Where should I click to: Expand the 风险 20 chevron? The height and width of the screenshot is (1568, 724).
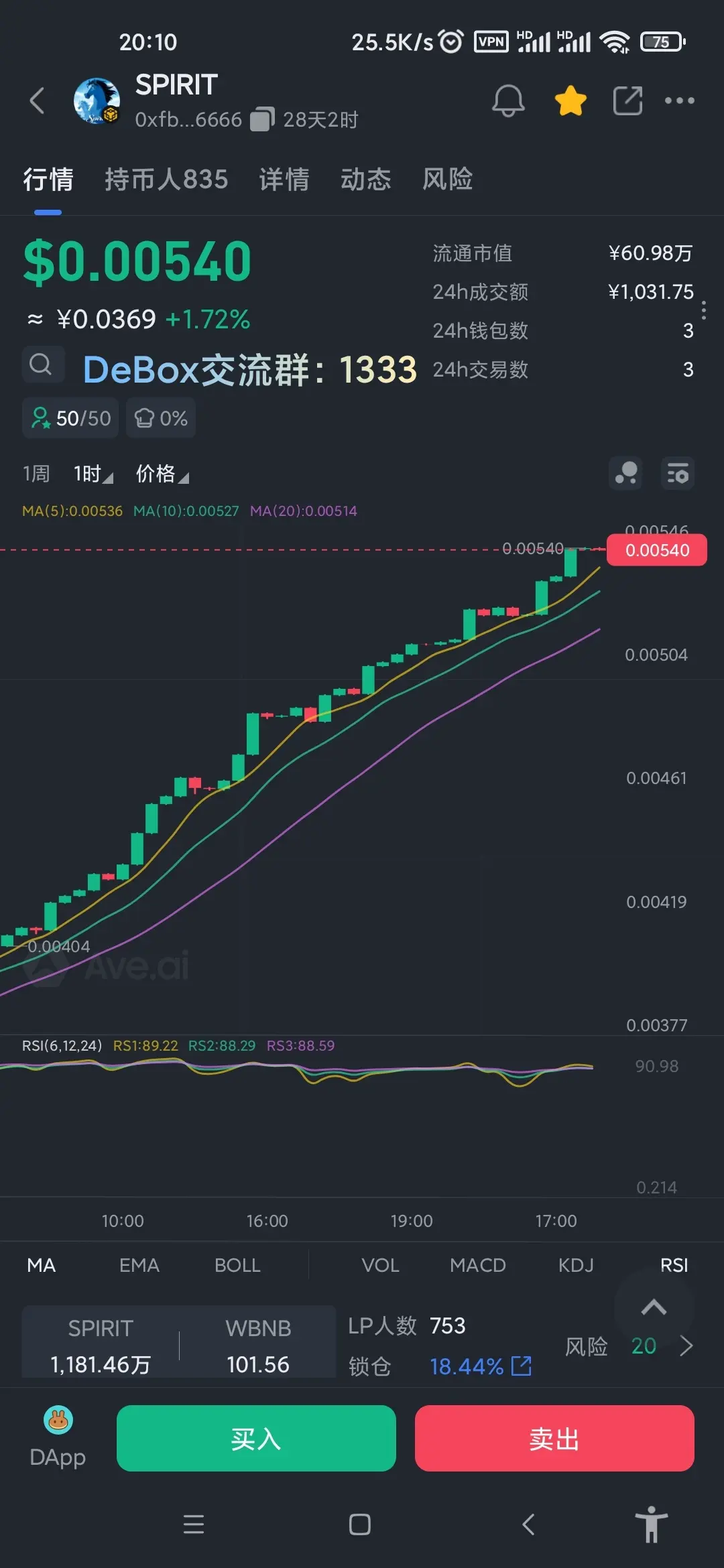(686, 1346)
